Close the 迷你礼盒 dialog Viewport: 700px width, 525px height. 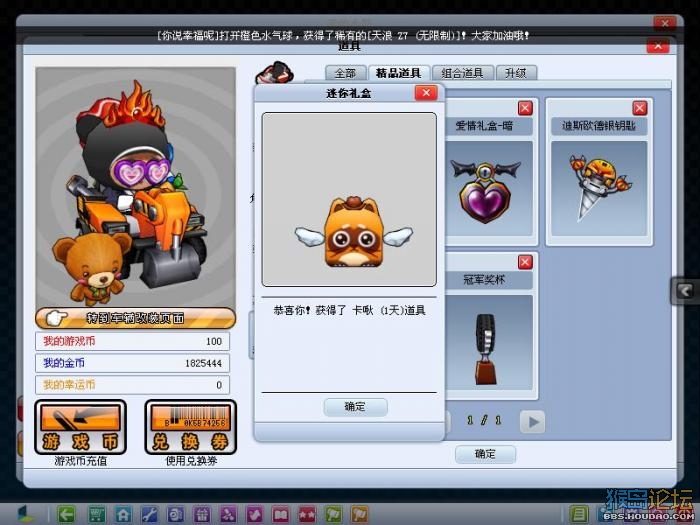[426, 93]
